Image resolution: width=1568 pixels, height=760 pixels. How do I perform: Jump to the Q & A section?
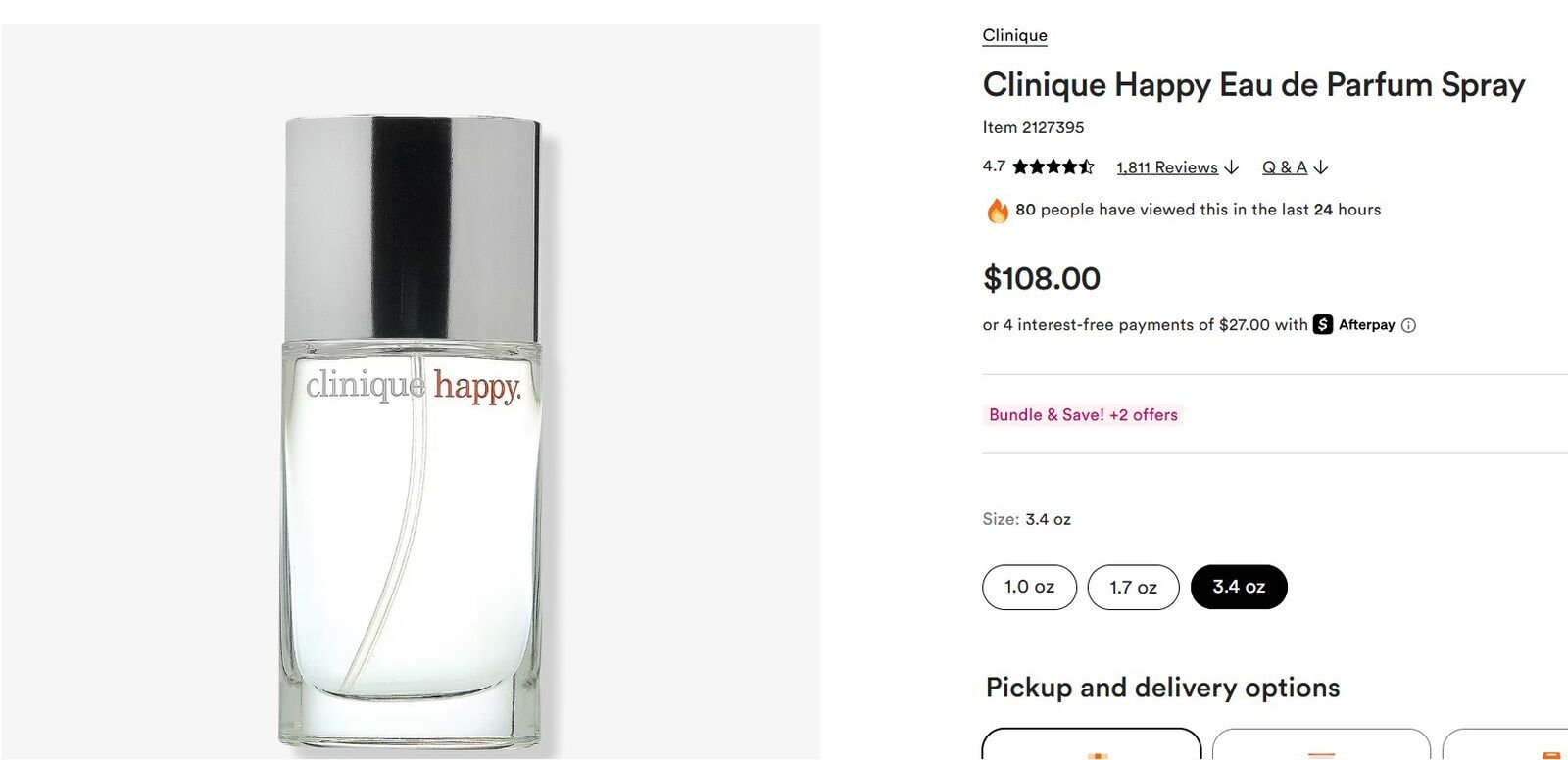1285,167
